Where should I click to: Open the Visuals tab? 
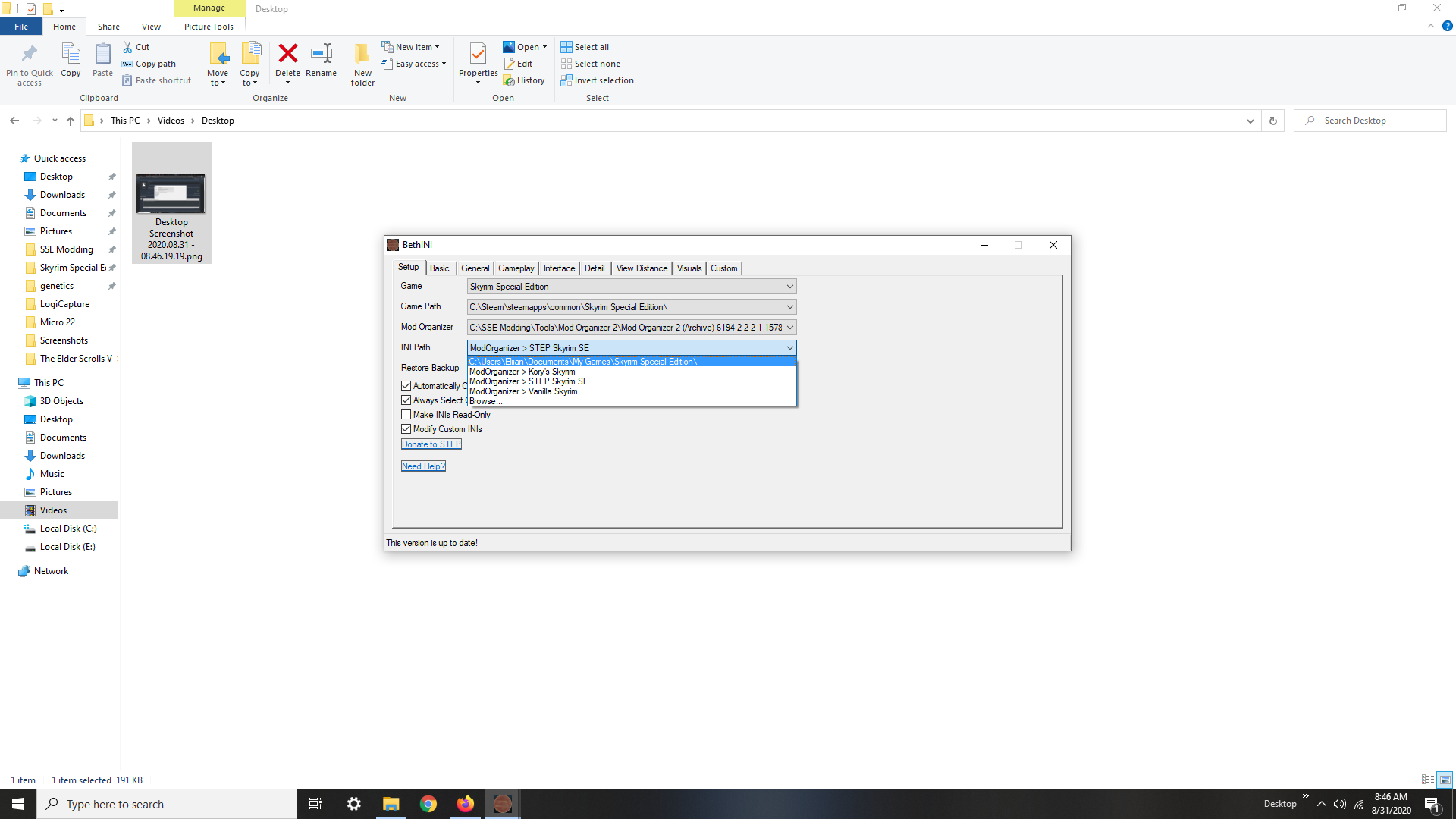(x=689, y=268)
